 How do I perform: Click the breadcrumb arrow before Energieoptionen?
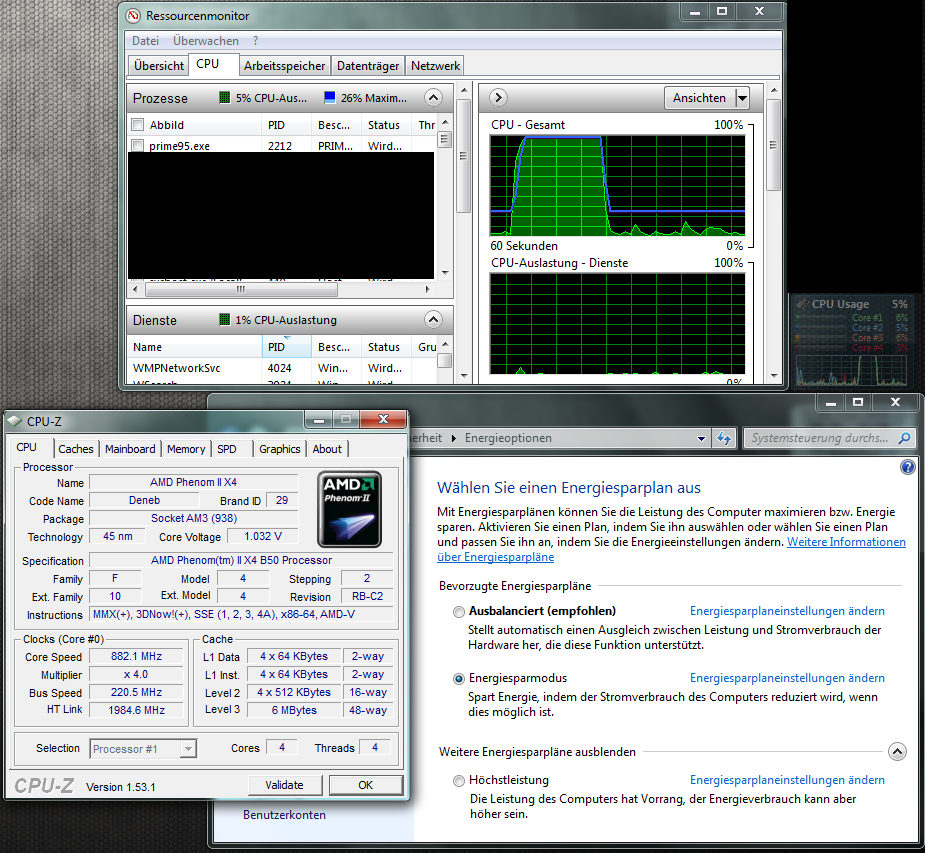tap(454, 438)
